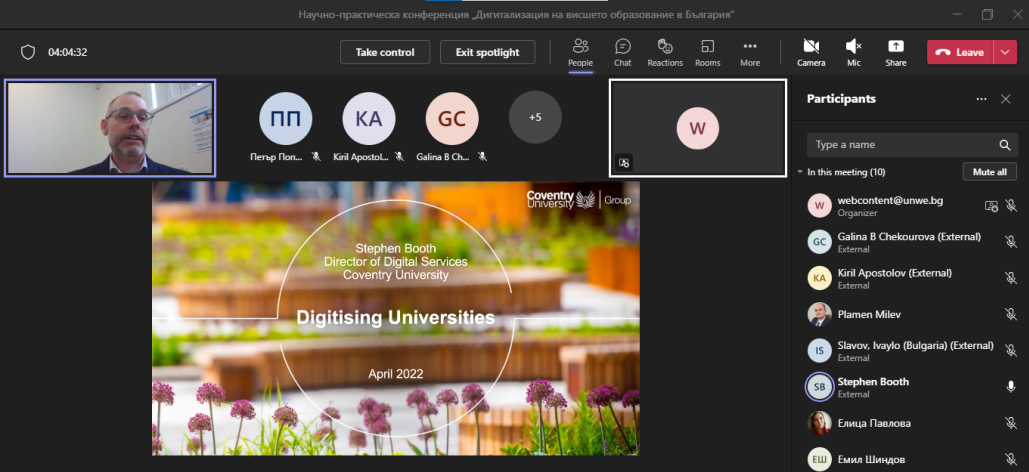Click mic icon for webcontent@unwe.bg

click(1011, 206)
